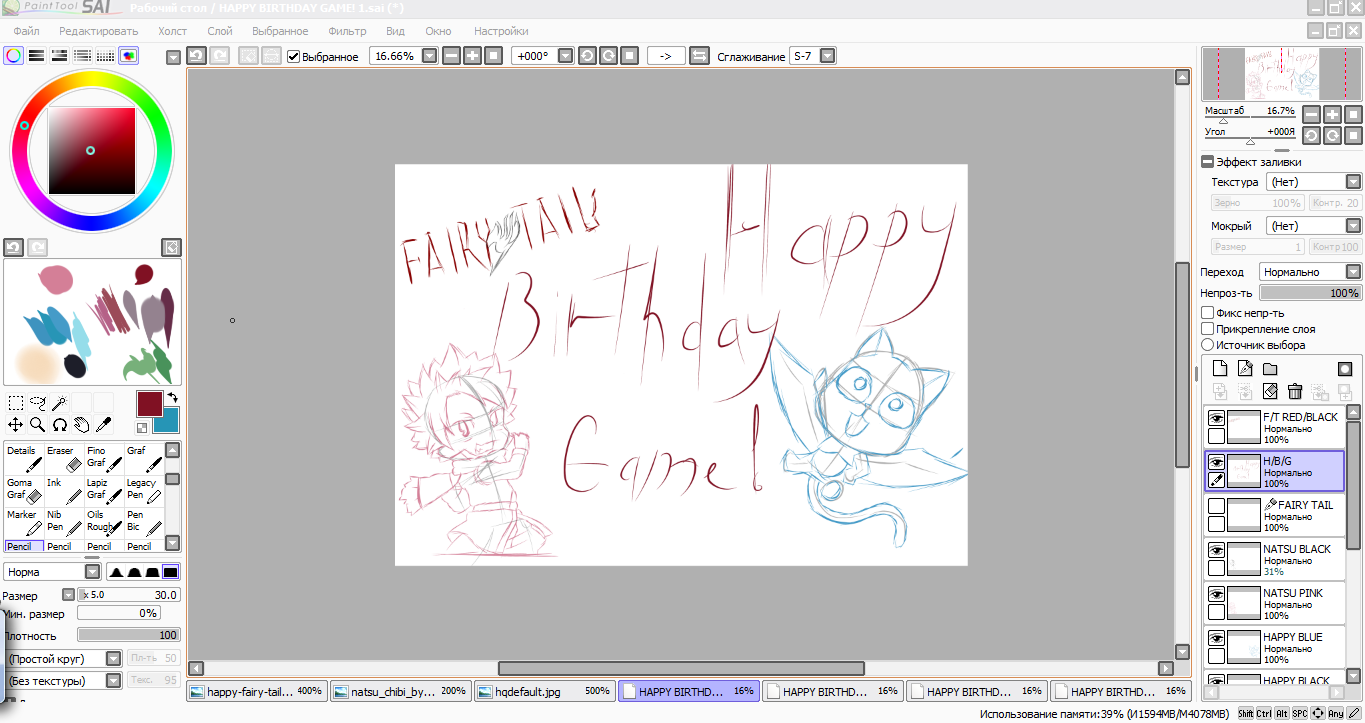Select the Источник выбора radio option
Viewport: 1365px width, 723px height.
[x=1208, y=345]
